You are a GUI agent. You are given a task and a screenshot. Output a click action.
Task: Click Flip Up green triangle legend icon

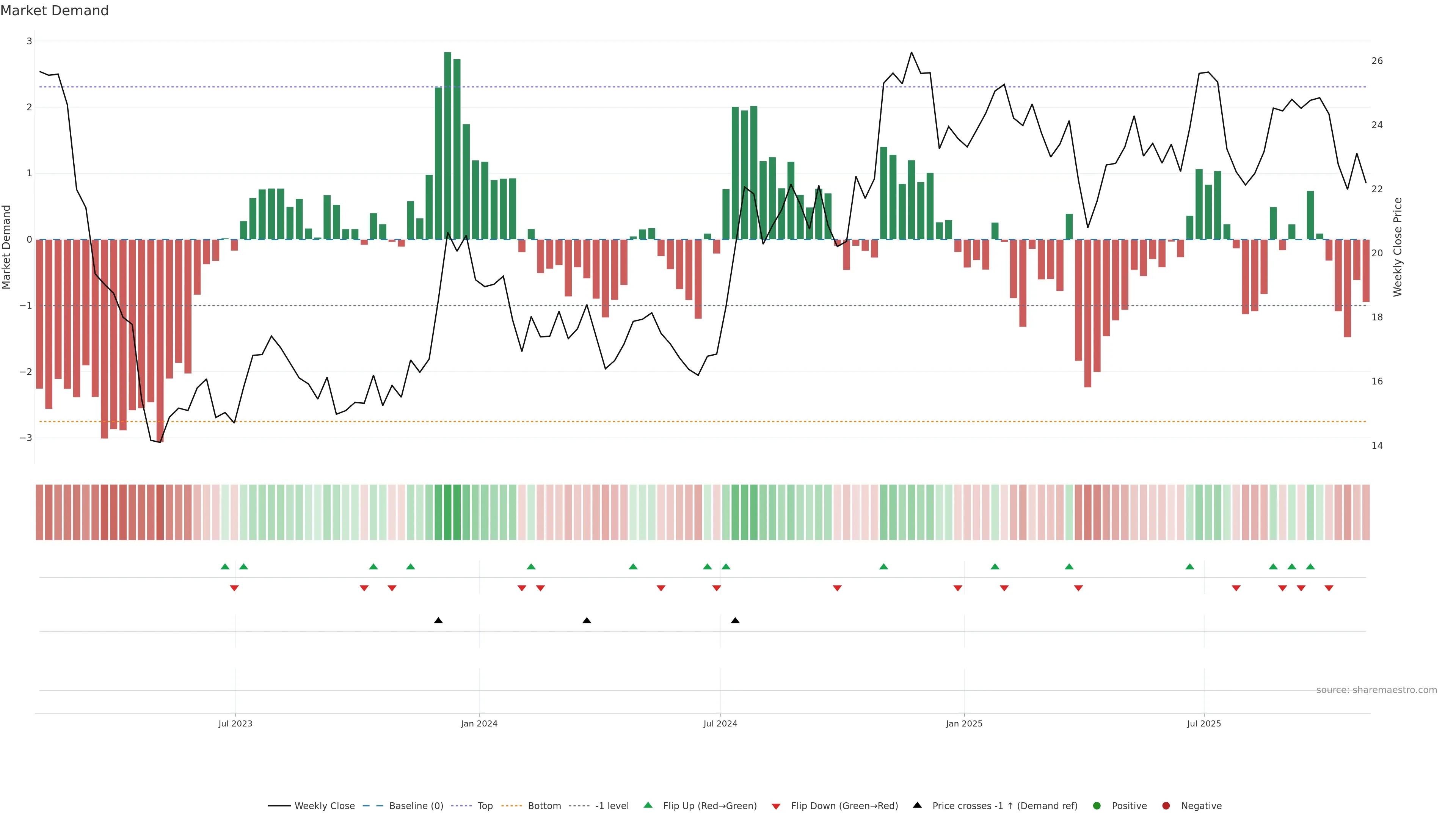pos(648,805)
